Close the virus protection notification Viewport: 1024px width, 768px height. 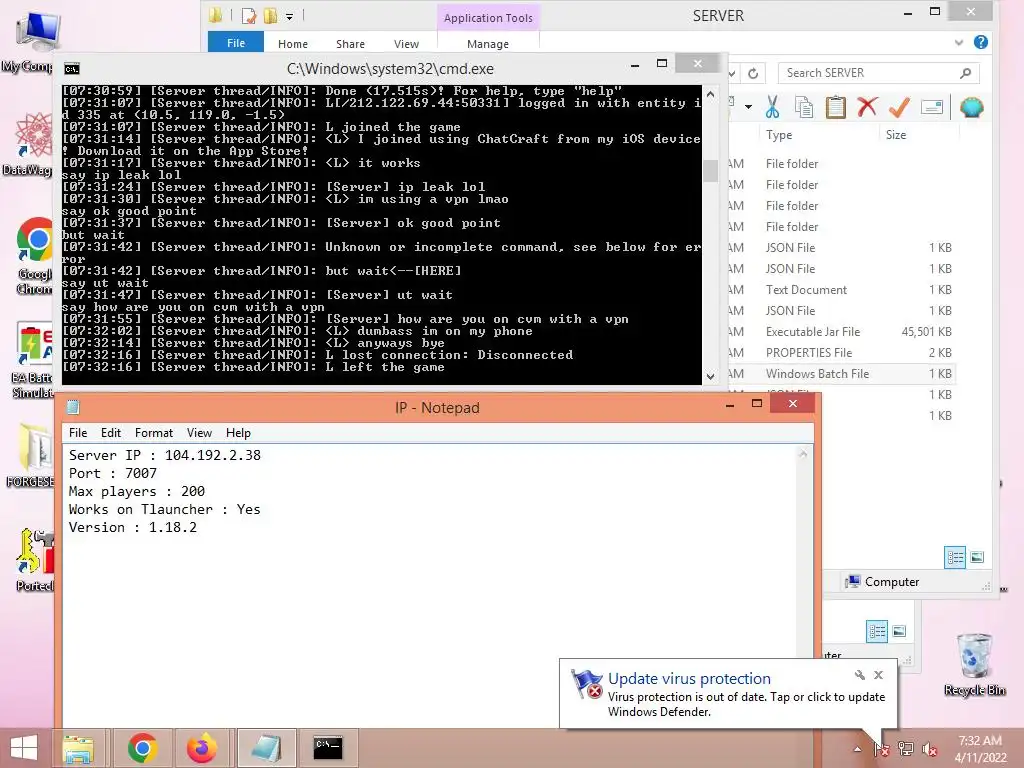pyautogui.click(x=878, y=675)
